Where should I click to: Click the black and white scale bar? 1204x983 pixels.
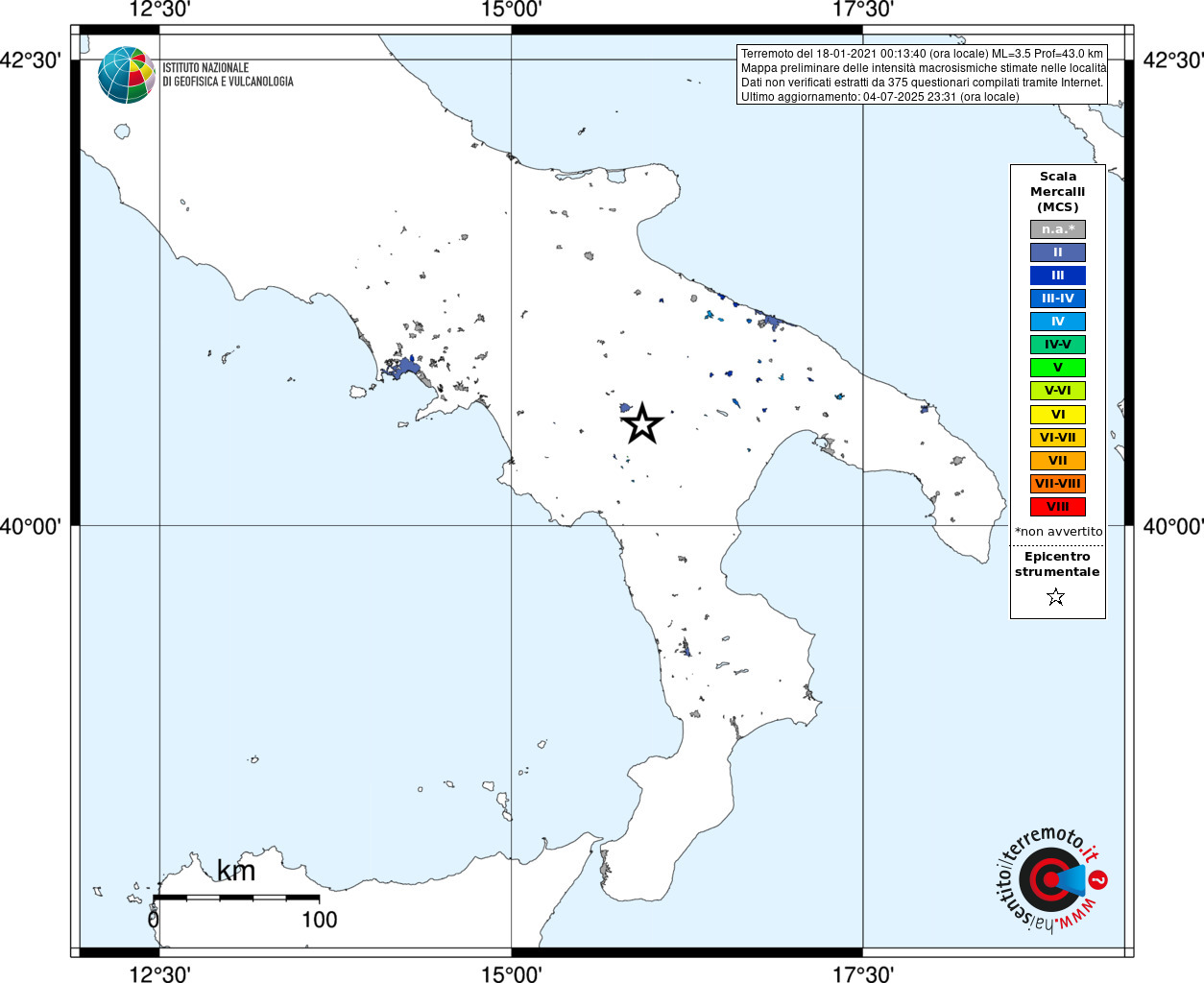click(x=236, y=898)
